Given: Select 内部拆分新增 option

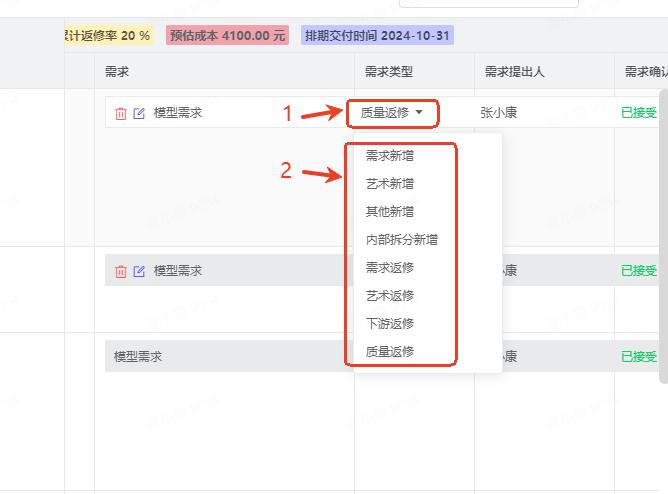Looking at the screenshot, I should coord(402,240).
